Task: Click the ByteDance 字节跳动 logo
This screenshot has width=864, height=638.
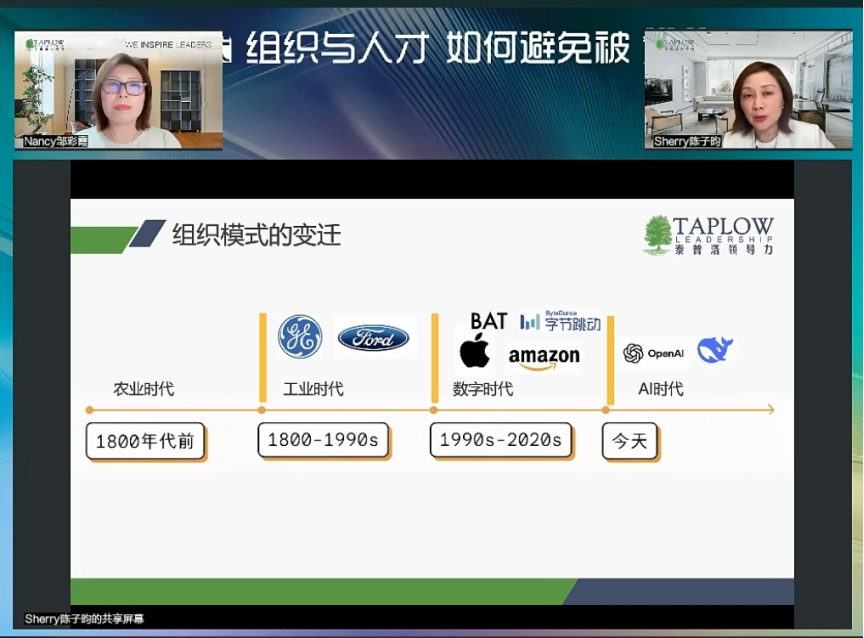Action: 560,321
